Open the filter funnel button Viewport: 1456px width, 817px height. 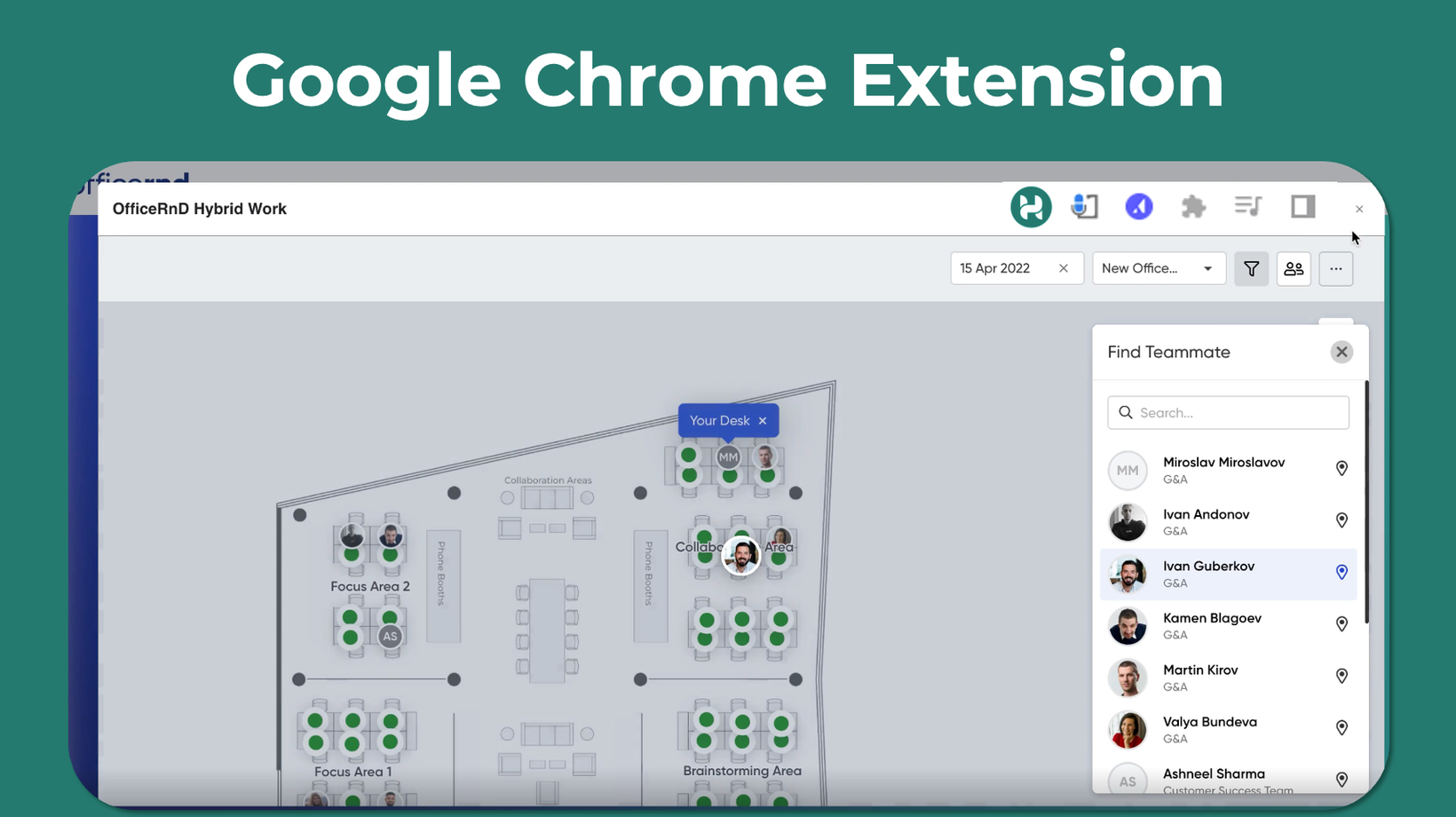1251,268
